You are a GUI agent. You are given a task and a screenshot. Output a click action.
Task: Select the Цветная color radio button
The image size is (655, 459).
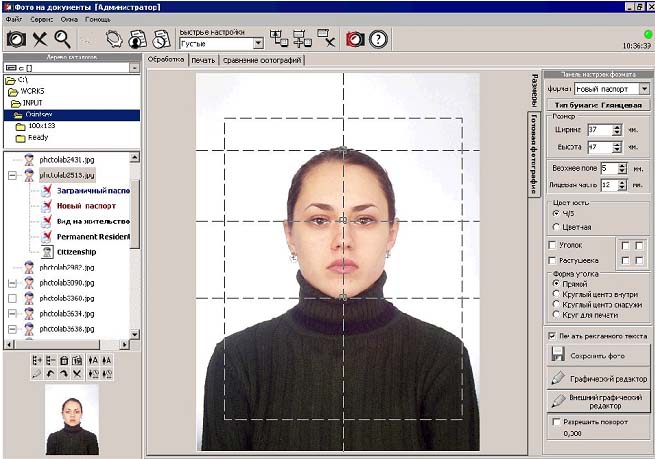[556, 226]
